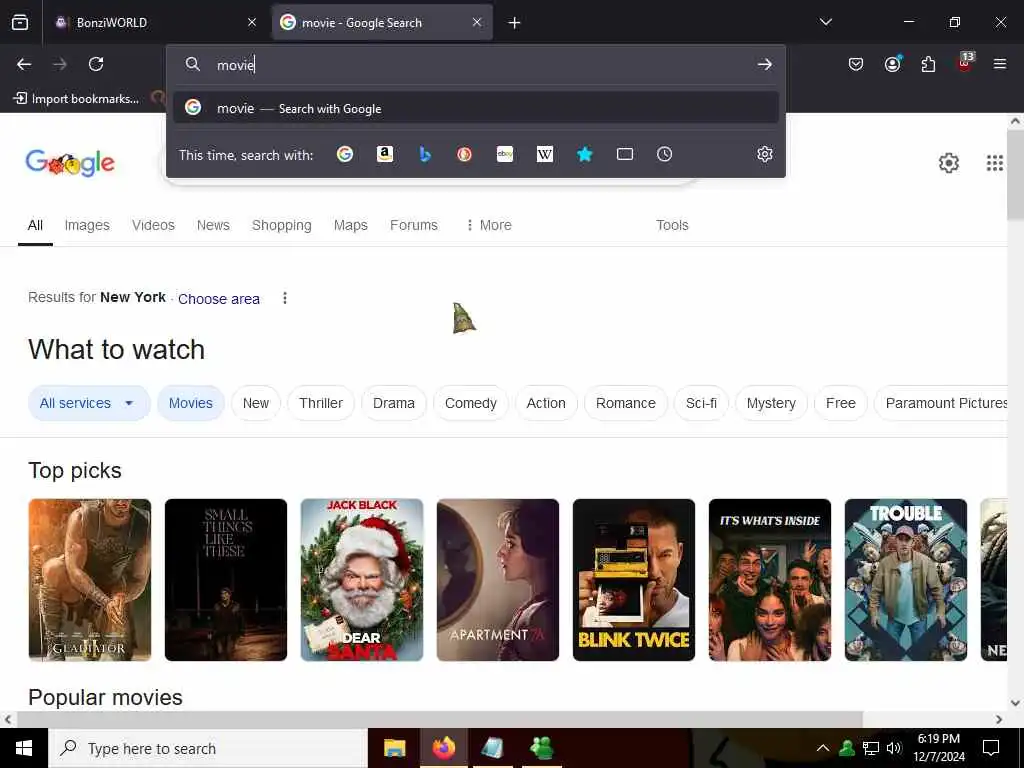Switch to the Shopping results tab

click(281, 225)
